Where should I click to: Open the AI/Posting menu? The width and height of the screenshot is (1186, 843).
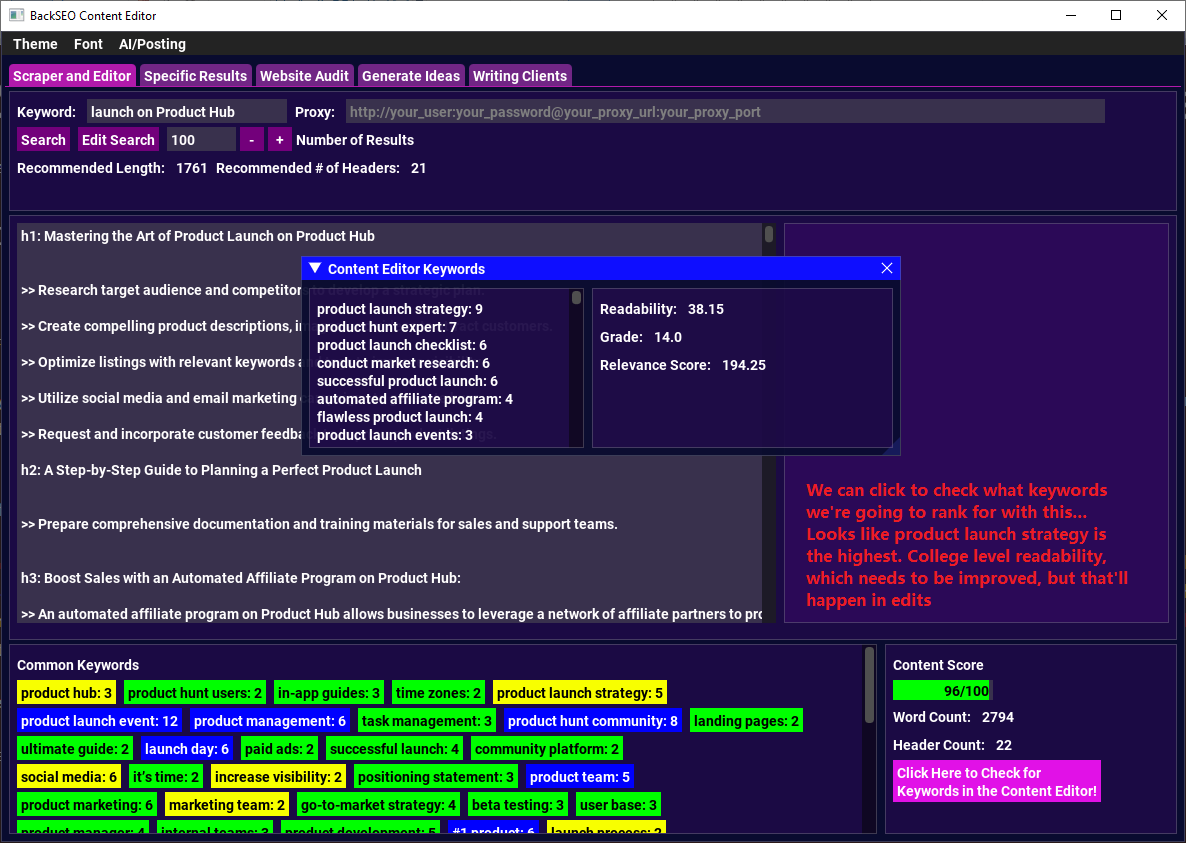tap(152, 44)
